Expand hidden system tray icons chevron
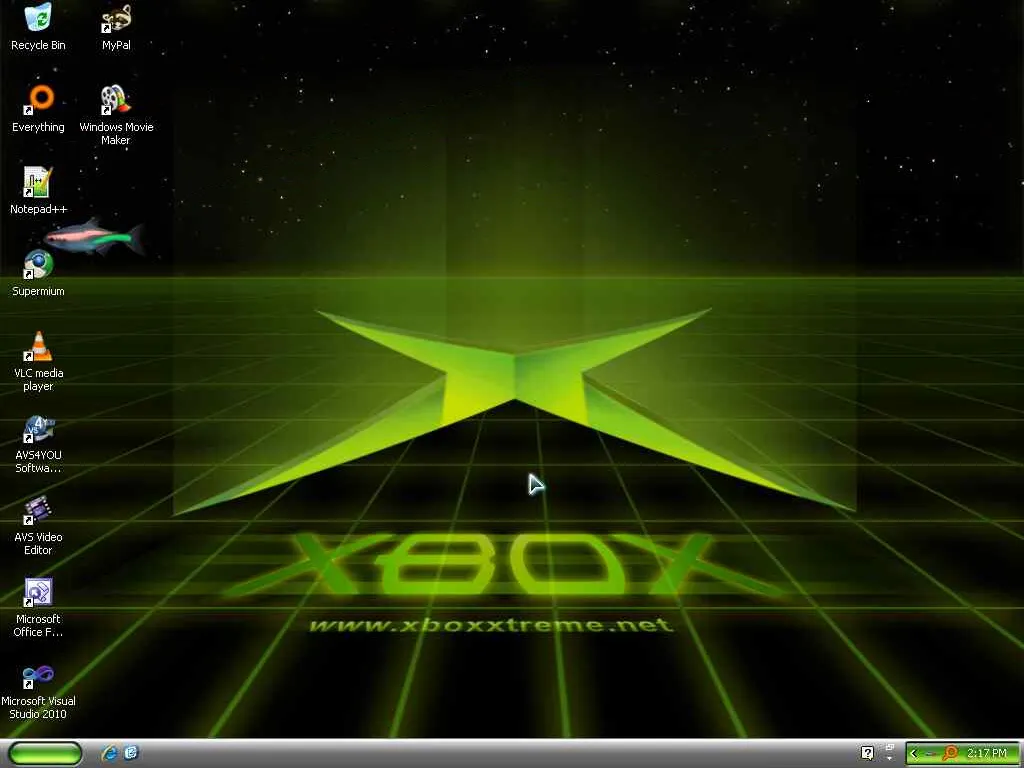 pyautogui.click(x=914, y=754)
